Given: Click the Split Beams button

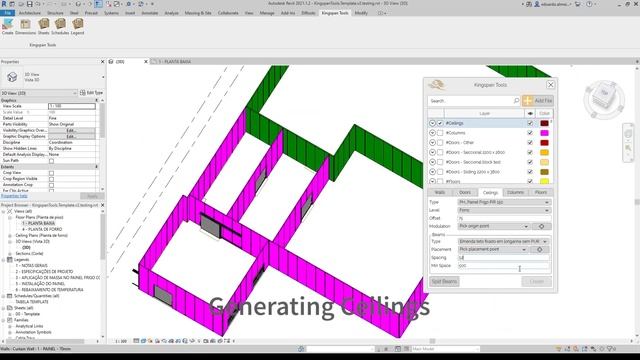Looking at the screenshot, I should [444, 281].
